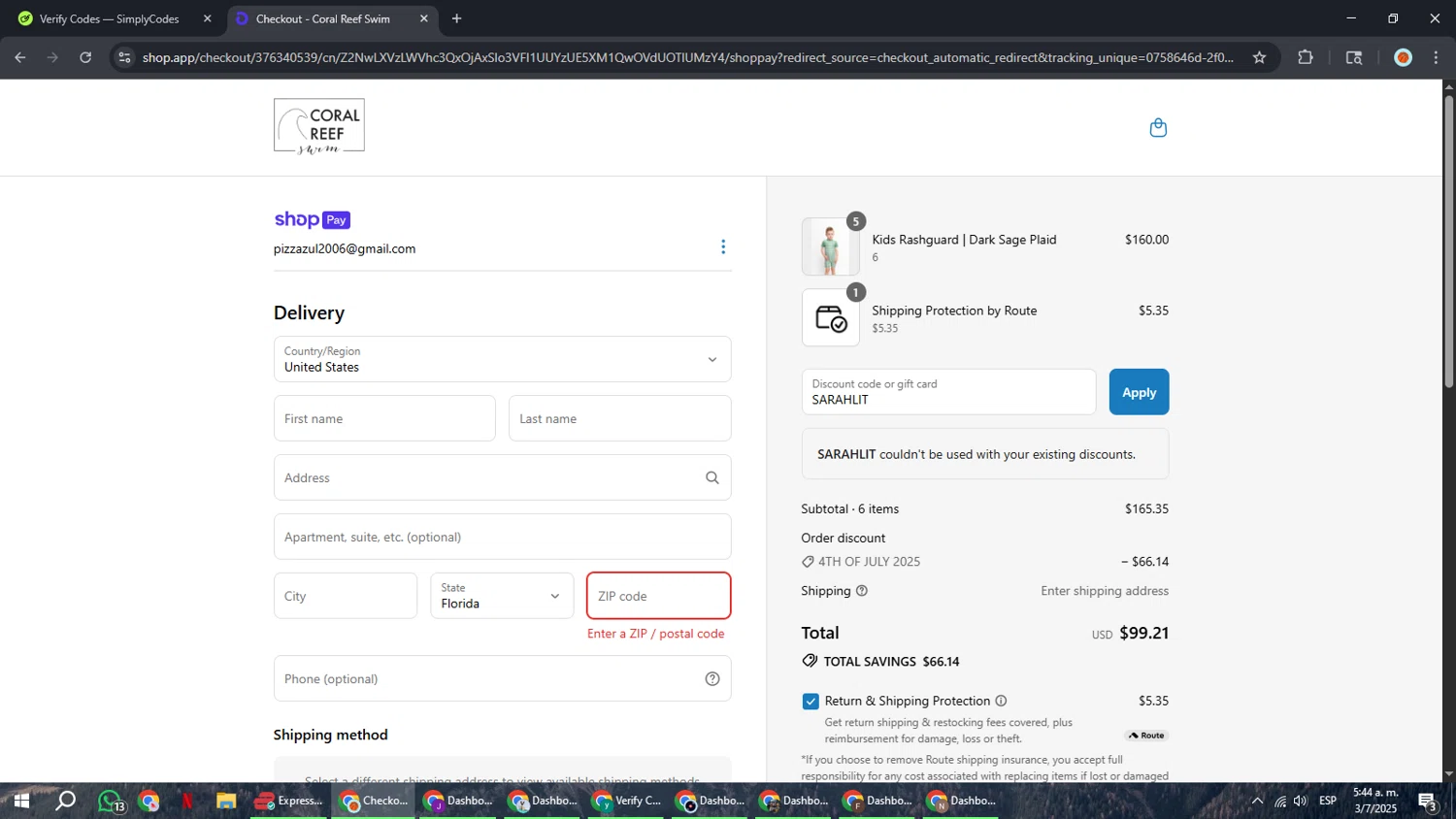Click the info icon next to Return & Shipping Protection
The width and height of the screenshot is (1456, 819).
[1001, 701]
